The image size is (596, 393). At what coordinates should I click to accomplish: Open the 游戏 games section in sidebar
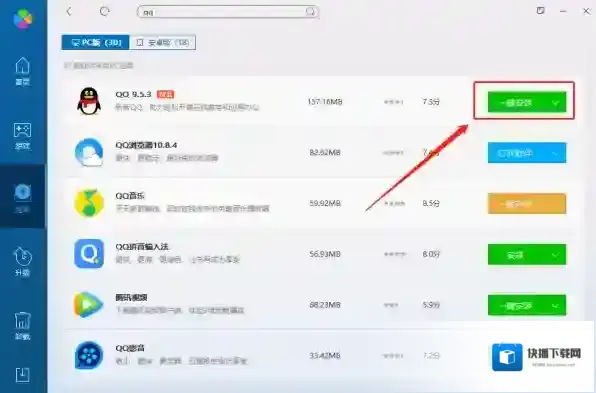pos(22,136)
